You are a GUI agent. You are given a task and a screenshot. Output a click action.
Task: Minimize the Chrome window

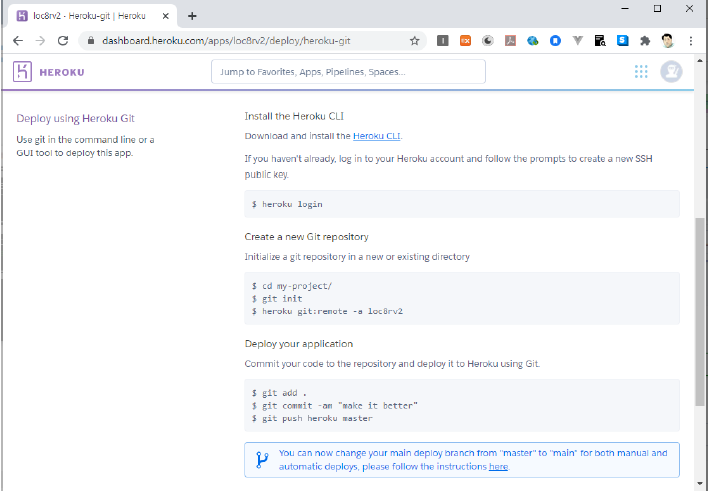pos(625,9)
